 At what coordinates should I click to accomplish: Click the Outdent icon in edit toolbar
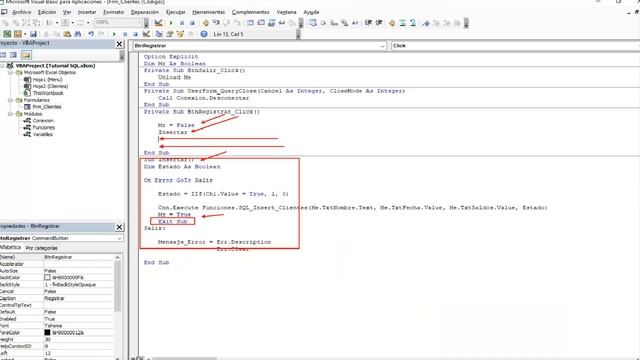click(379, 23)
